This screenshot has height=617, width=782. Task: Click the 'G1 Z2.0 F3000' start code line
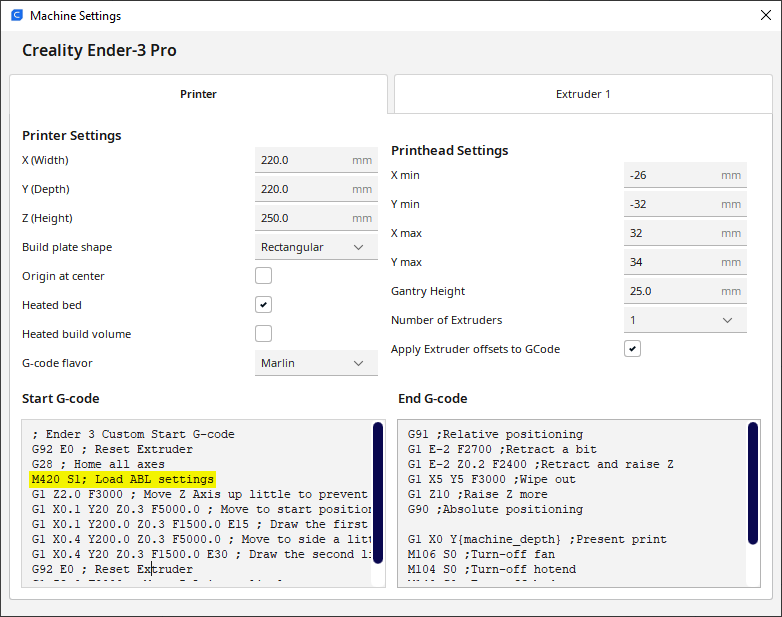pos(200,494)
